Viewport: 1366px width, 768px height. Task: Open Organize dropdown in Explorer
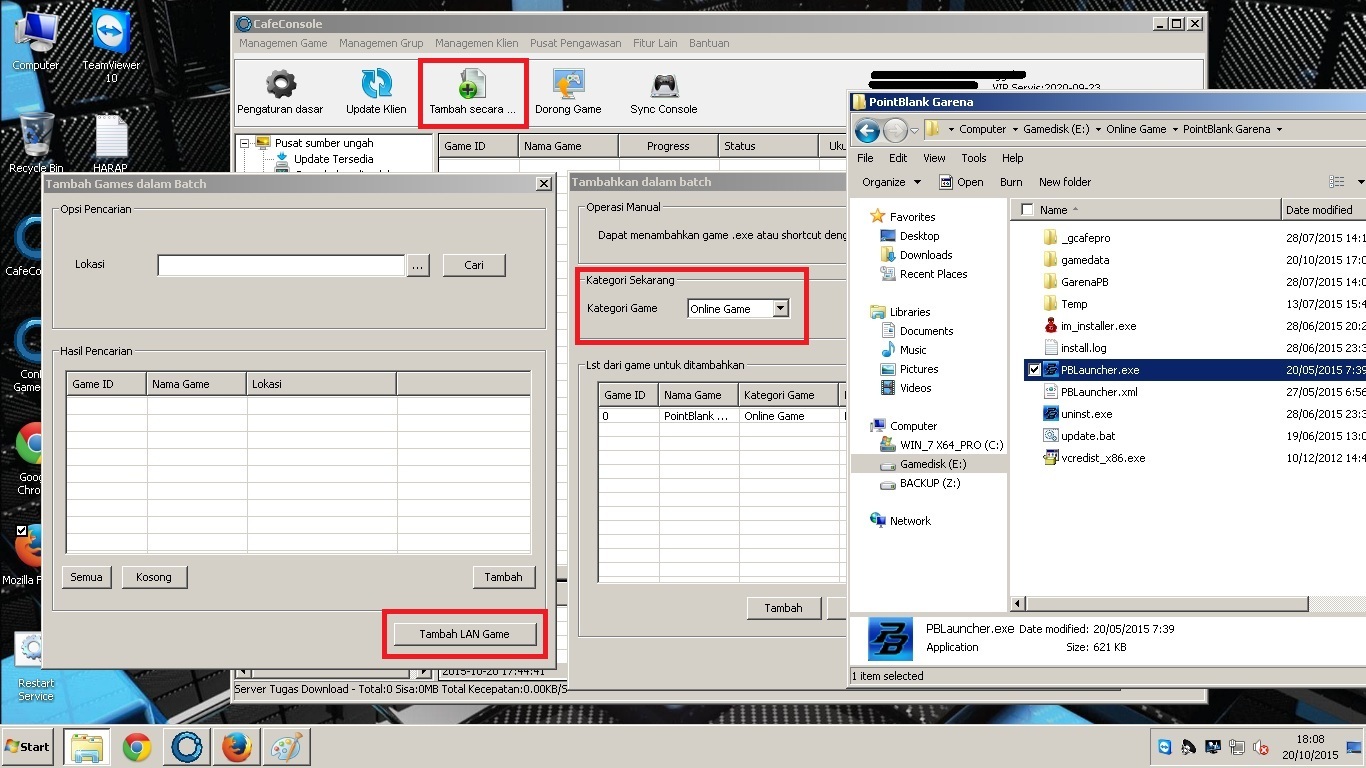(x=891, y=182)
